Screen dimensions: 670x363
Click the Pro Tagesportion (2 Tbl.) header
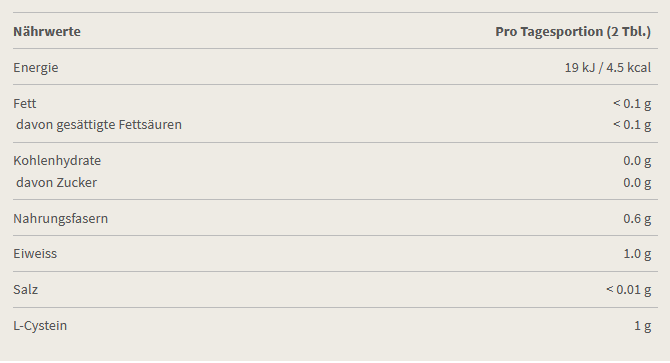point(573,32)
